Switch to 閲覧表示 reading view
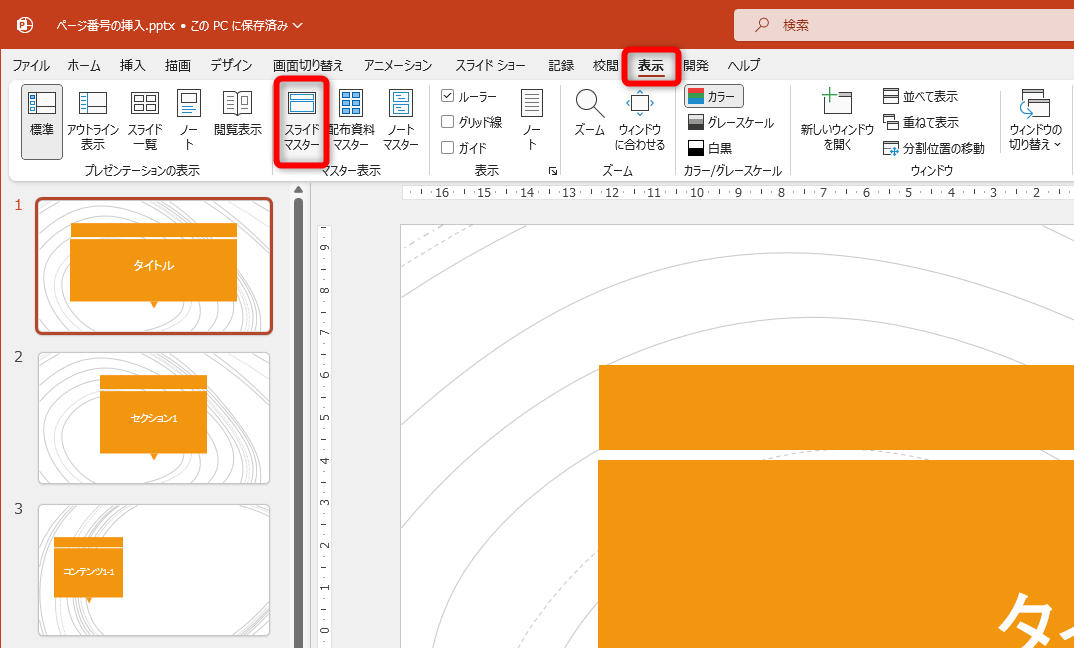The height and width of the screenshot is (648, 1074). [x=238, y=114]
